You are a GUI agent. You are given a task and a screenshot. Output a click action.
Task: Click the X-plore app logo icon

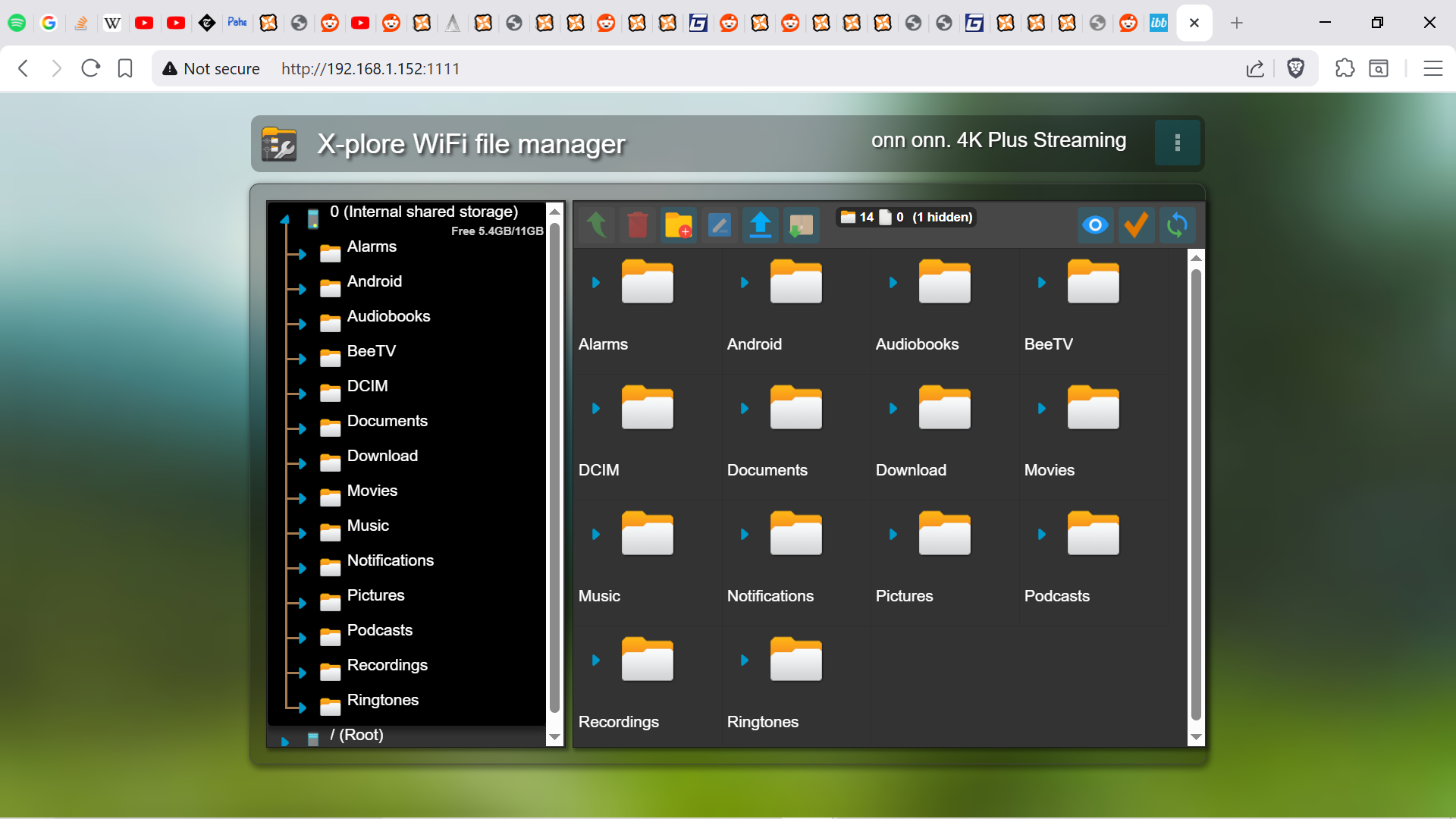pyautogui.click(x=279, y=144)
